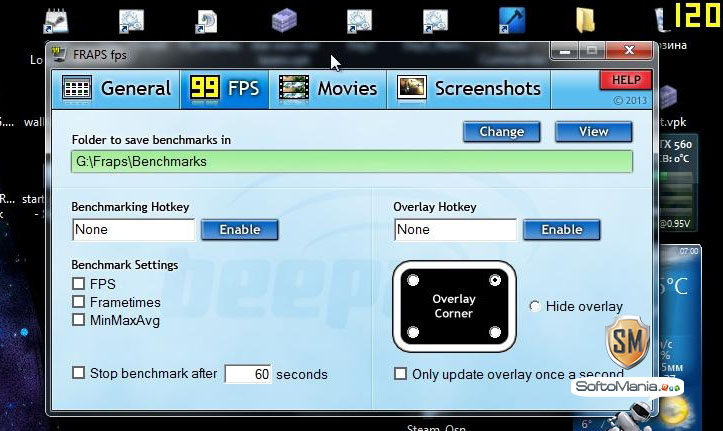The height and width of the screenshot is (431, 723).
Task: Click the Overlay Hotkey input field
Action: pyautogui.click(x=456, y=230)
